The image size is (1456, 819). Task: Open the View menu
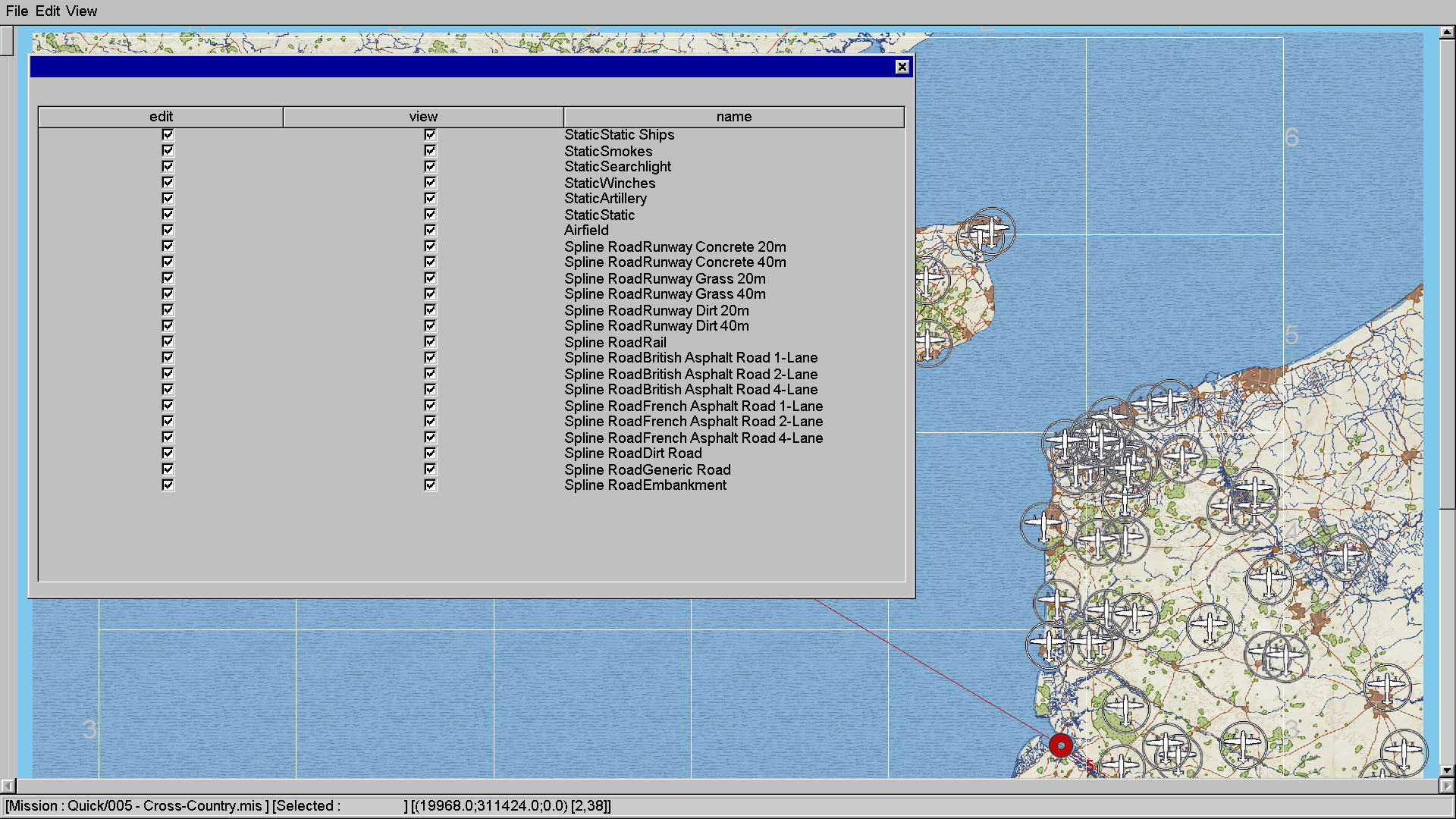[x=81, y=11]
